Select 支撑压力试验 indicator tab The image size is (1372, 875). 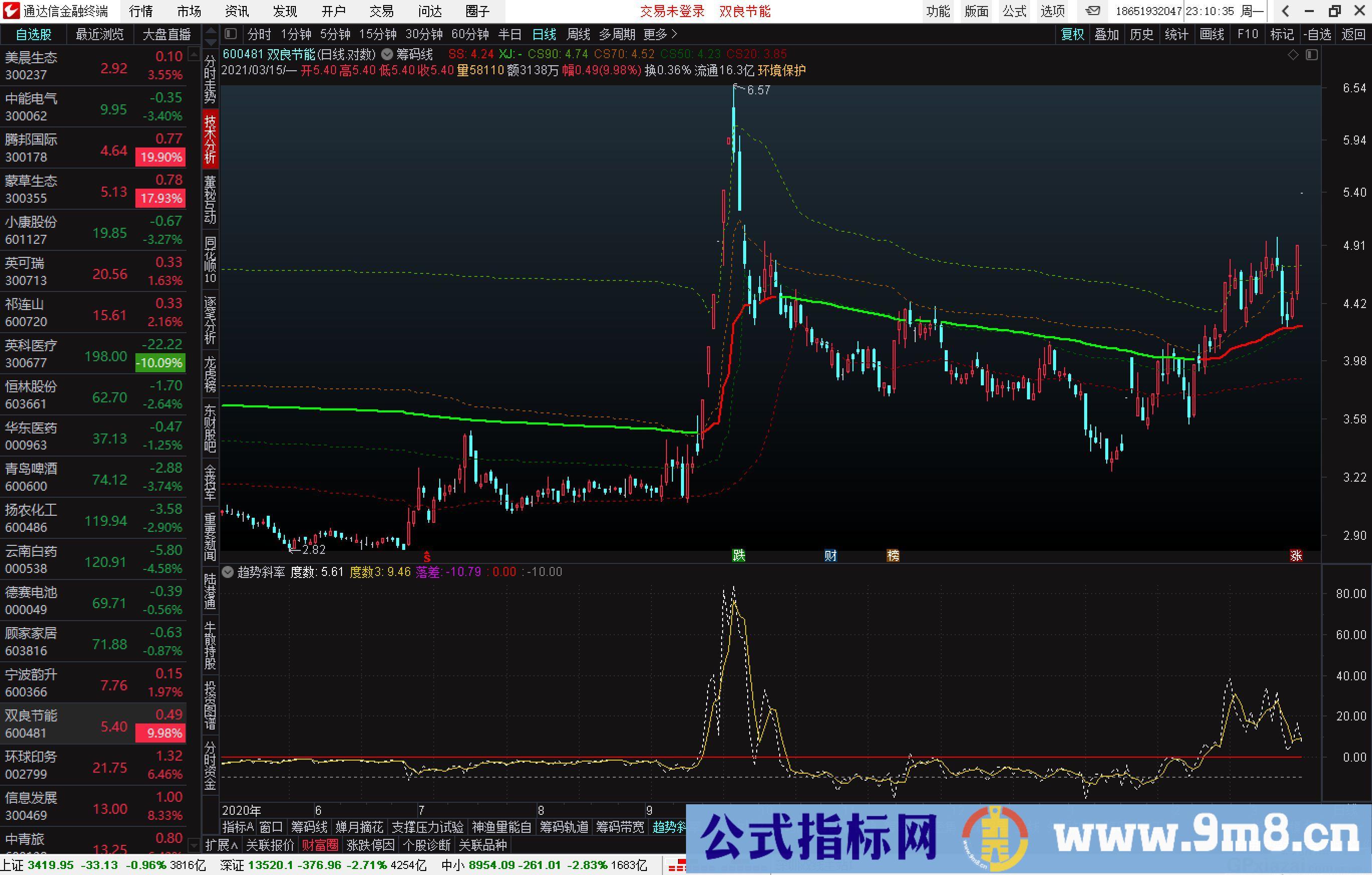(427, 826)
